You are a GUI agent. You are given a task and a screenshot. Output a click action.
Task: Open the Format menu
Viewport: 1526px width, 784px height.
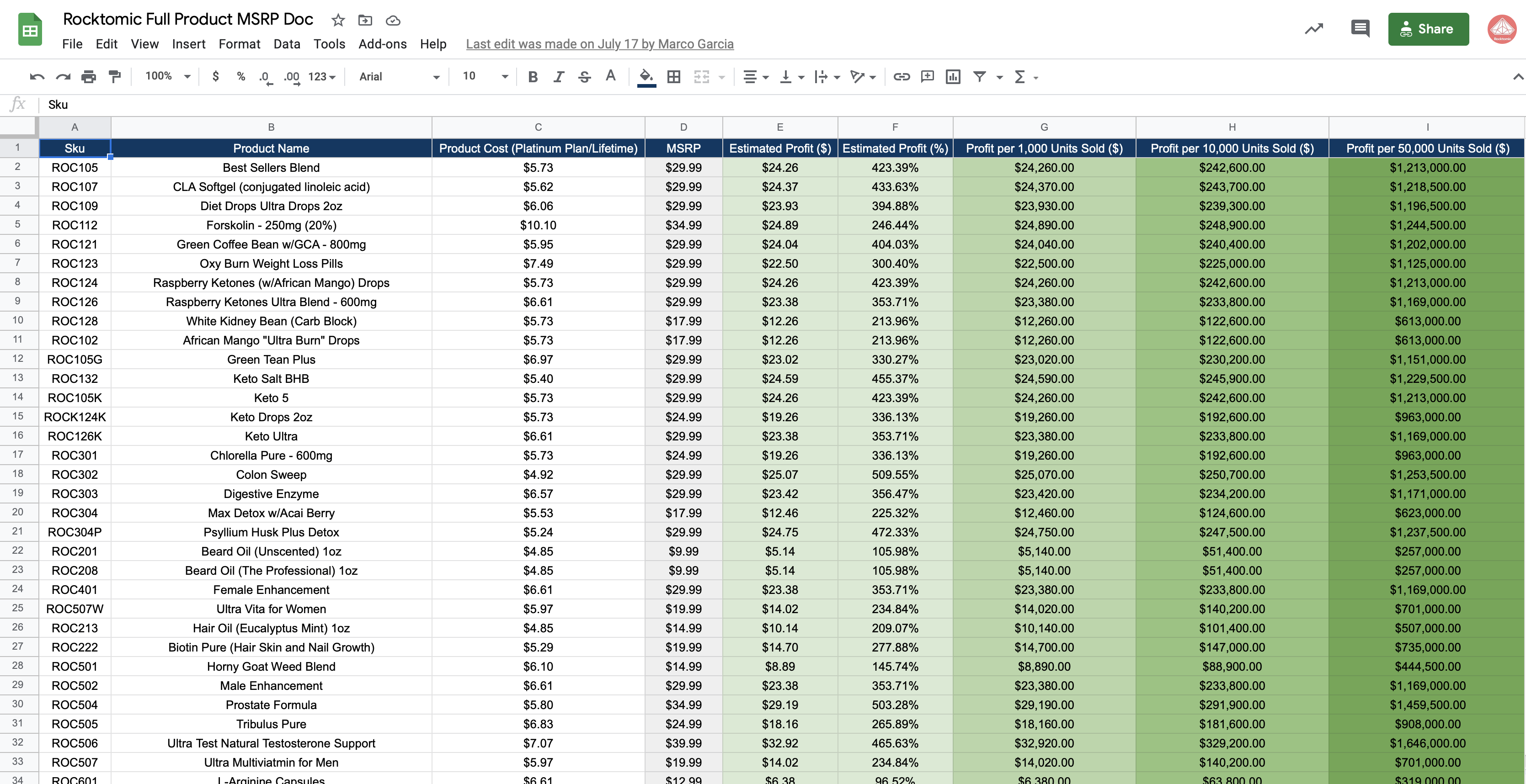(x=238, y=44)
